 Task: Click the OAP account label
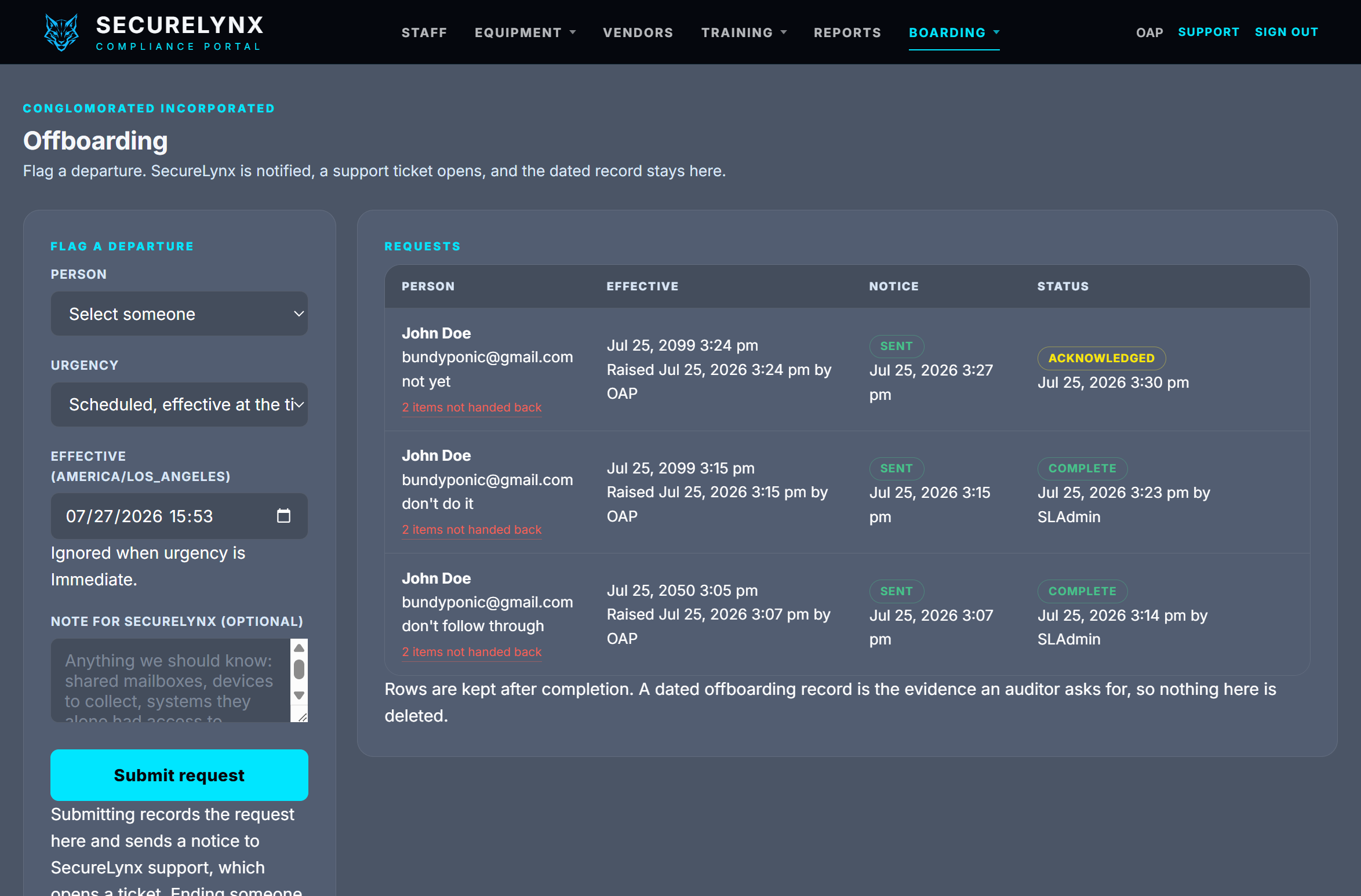click(1149, 32)
